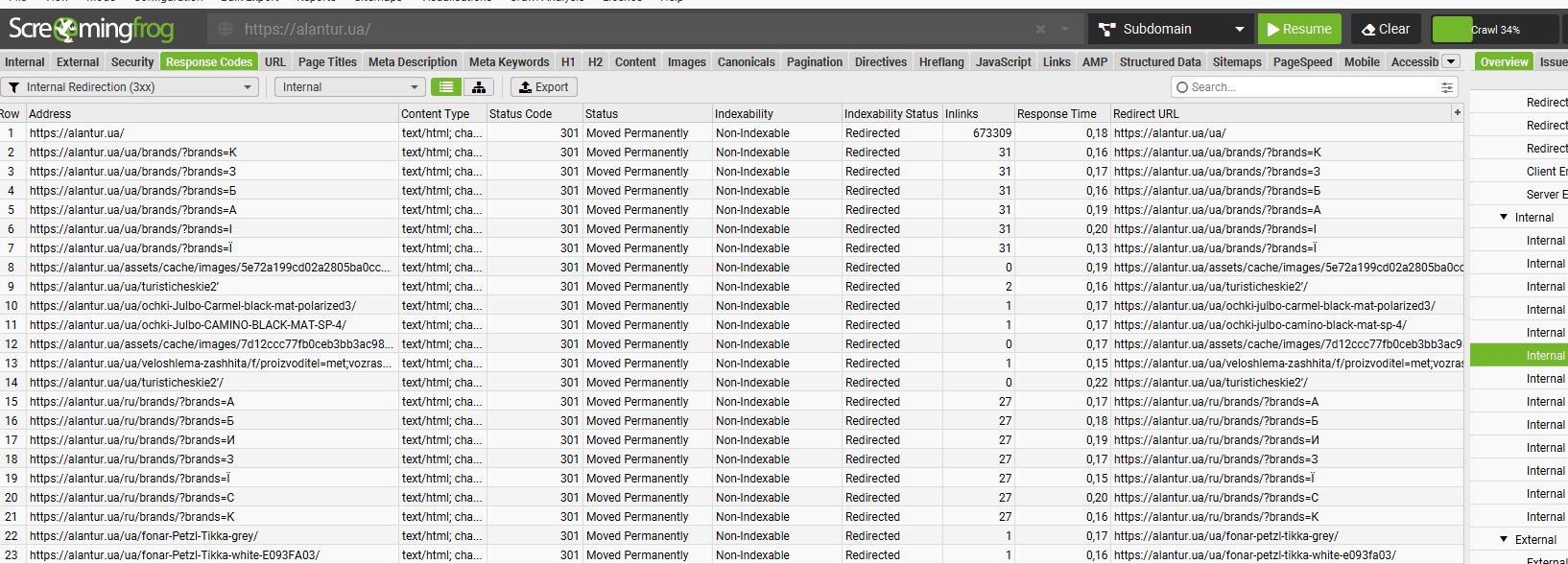Show hidden tabs via overflow arrow
The image size is (1568, 564).
(1451, 61)
